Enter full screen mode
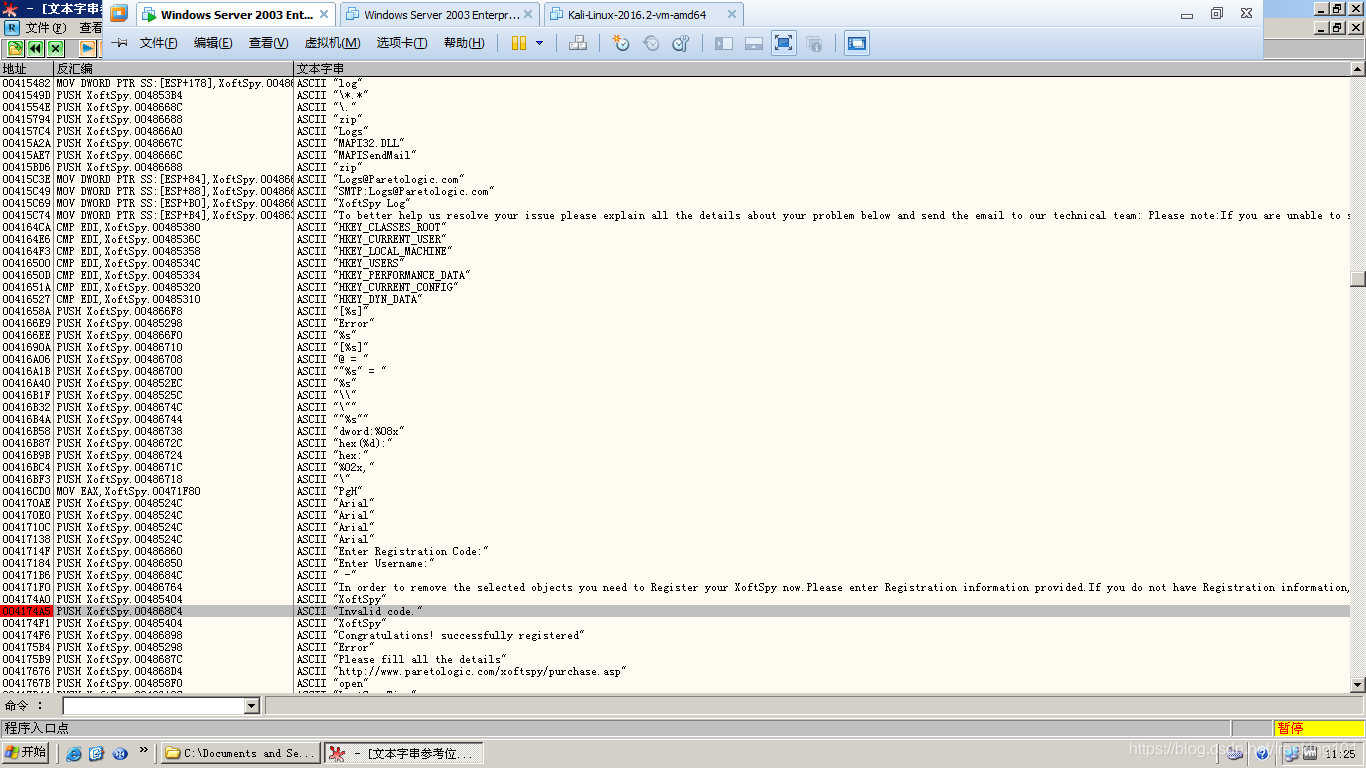 pyautogui.click(x=784, y=43)
